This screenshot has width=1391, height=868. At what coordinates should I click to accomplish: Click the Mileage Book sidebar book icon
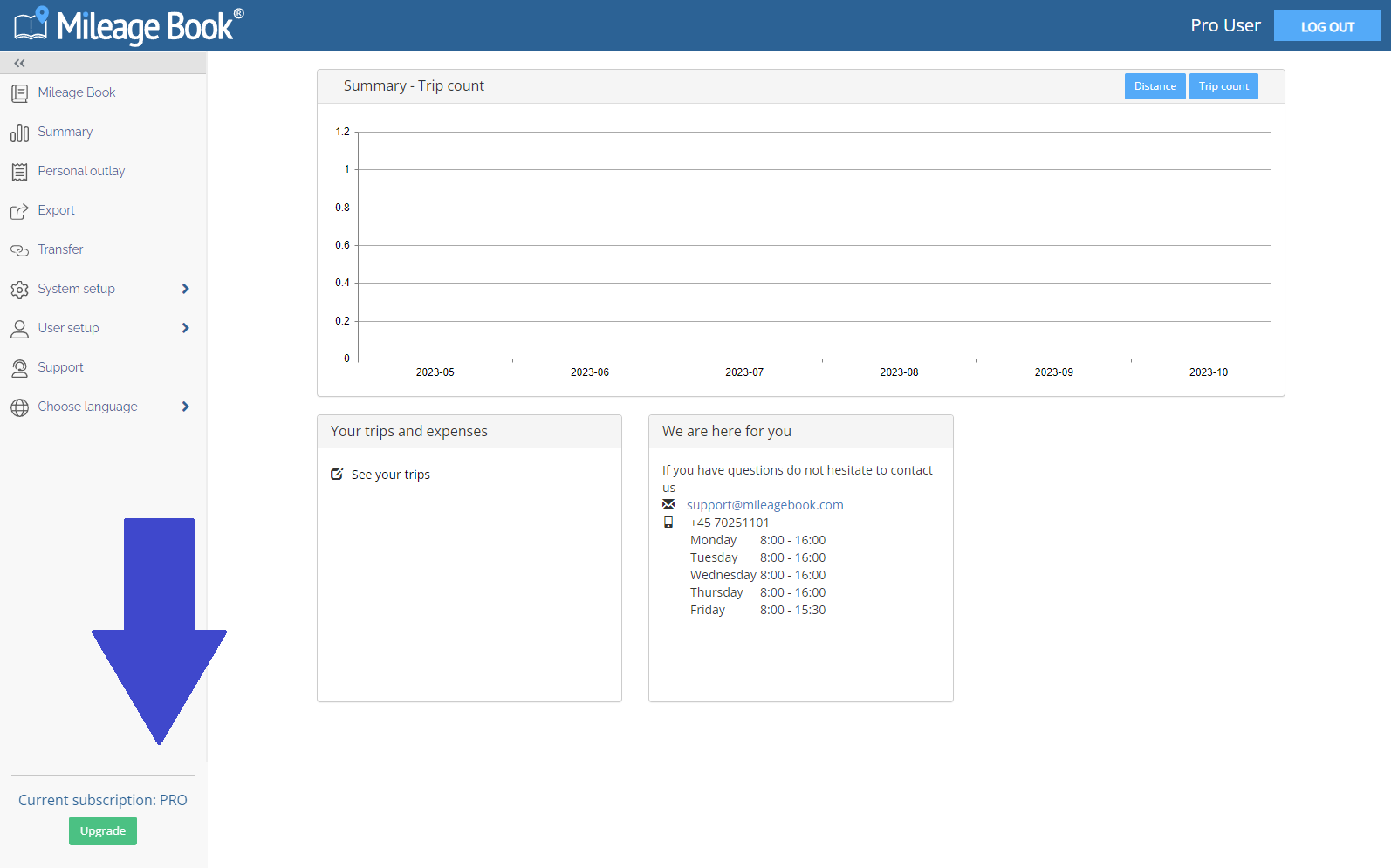19,93
